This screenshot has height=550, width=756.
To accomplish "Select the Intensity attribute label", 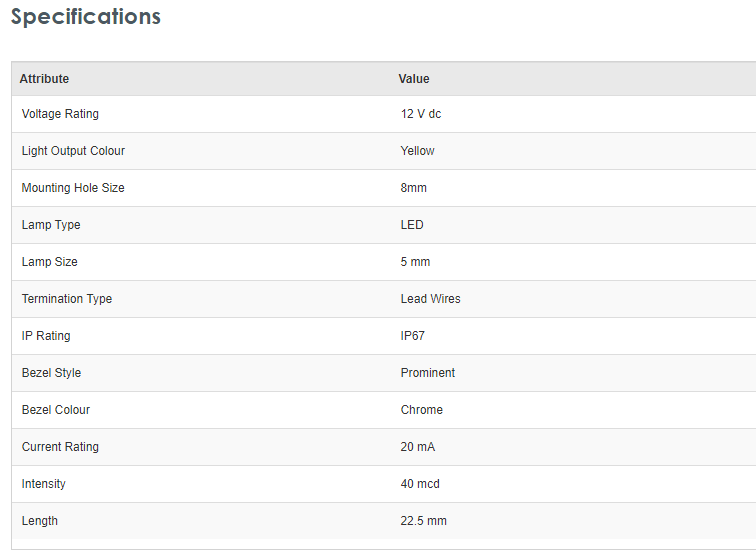I will 44,484.
